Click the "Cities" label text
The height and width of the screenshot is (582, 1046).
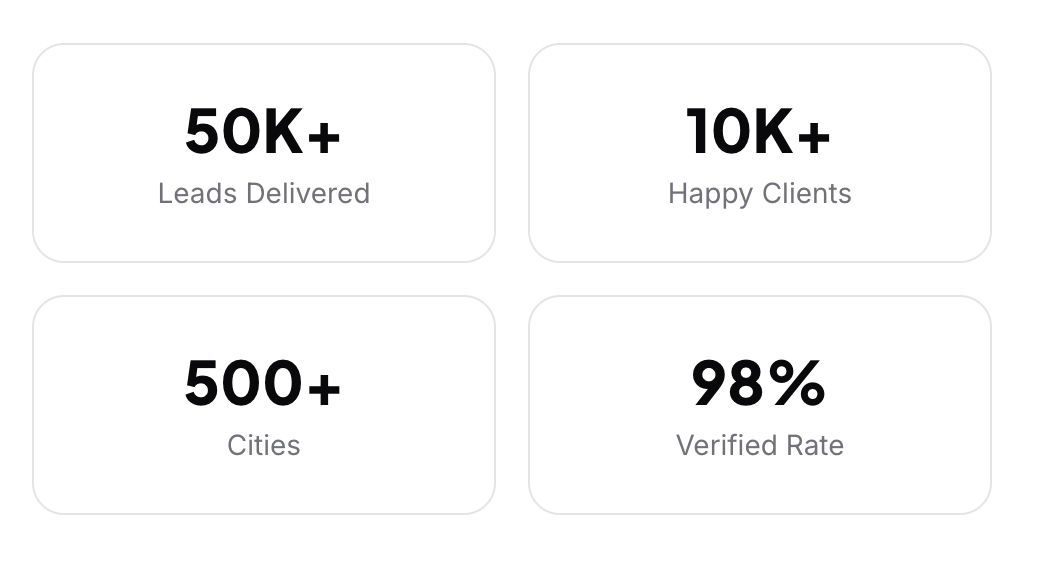tap(264, 445)
